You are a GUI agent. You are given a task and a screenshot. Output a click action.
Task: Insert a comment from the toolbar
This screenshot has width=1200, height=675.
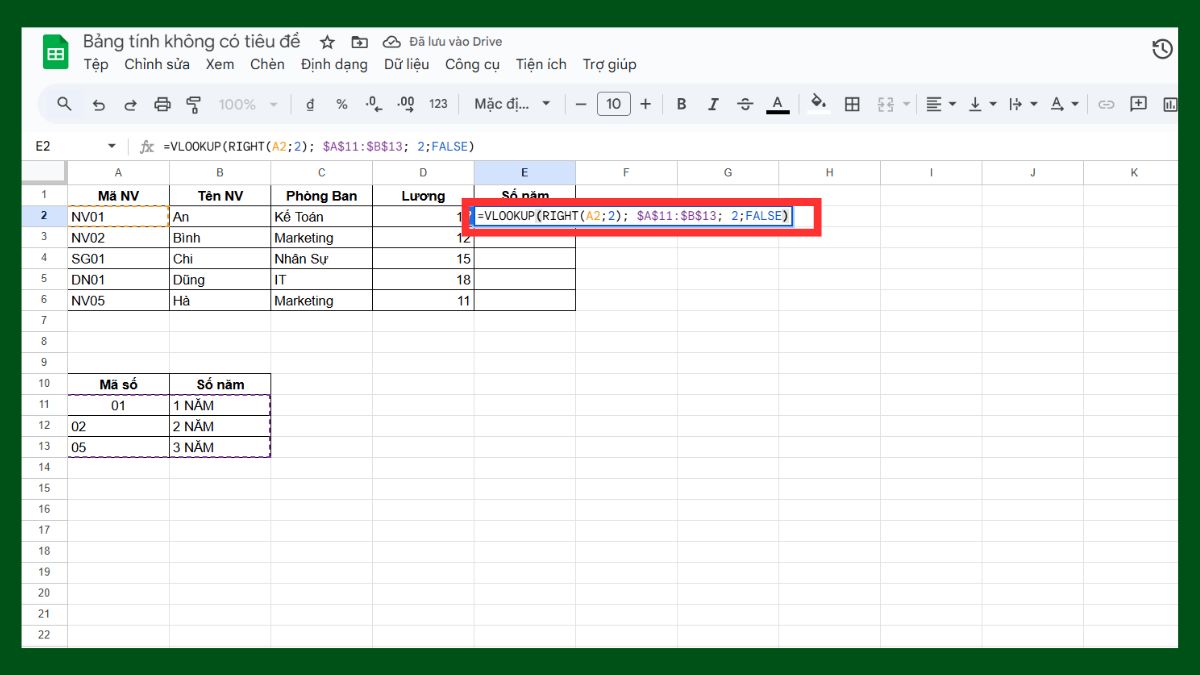1139,103
